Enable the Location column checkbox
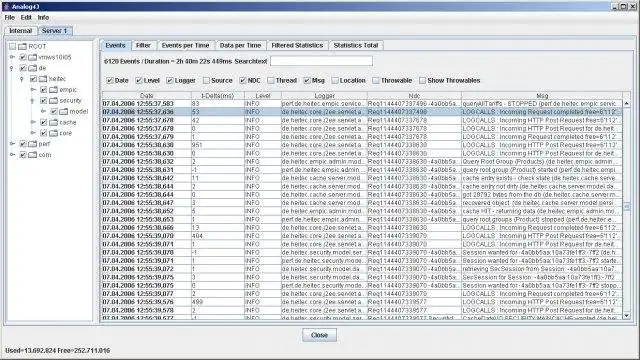This screenshot has height=360, width=640. [335, 80]
